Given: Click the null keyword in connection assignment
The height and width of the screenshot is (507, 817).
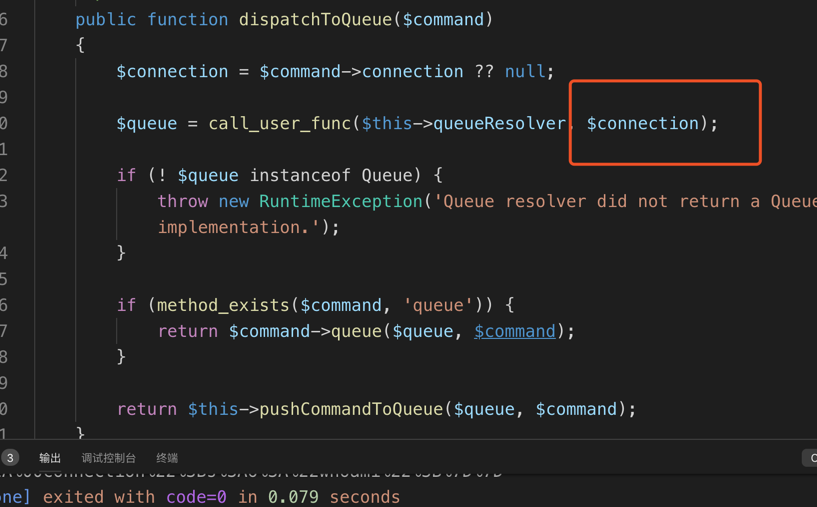Looking at the screenshot, I should click(x=524, y=71).
